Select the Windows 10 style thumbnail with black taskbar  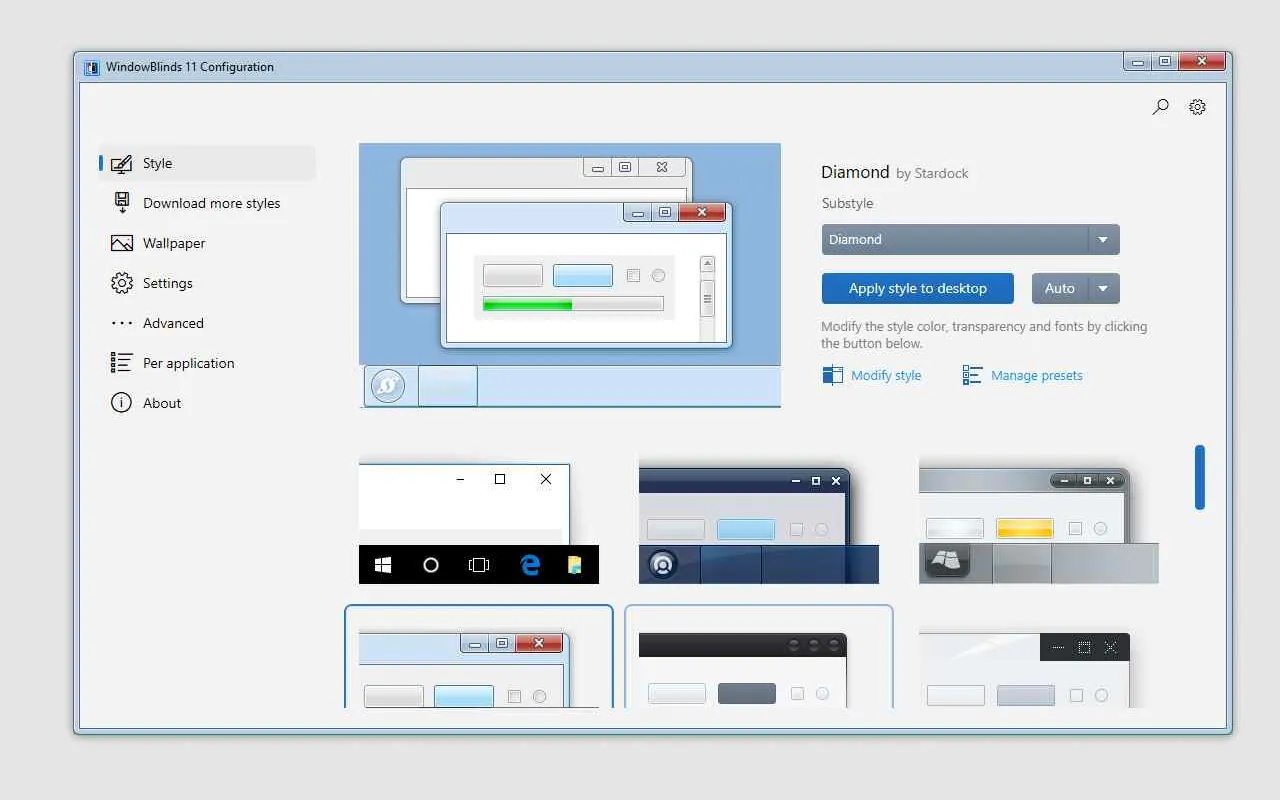point(479,522)
